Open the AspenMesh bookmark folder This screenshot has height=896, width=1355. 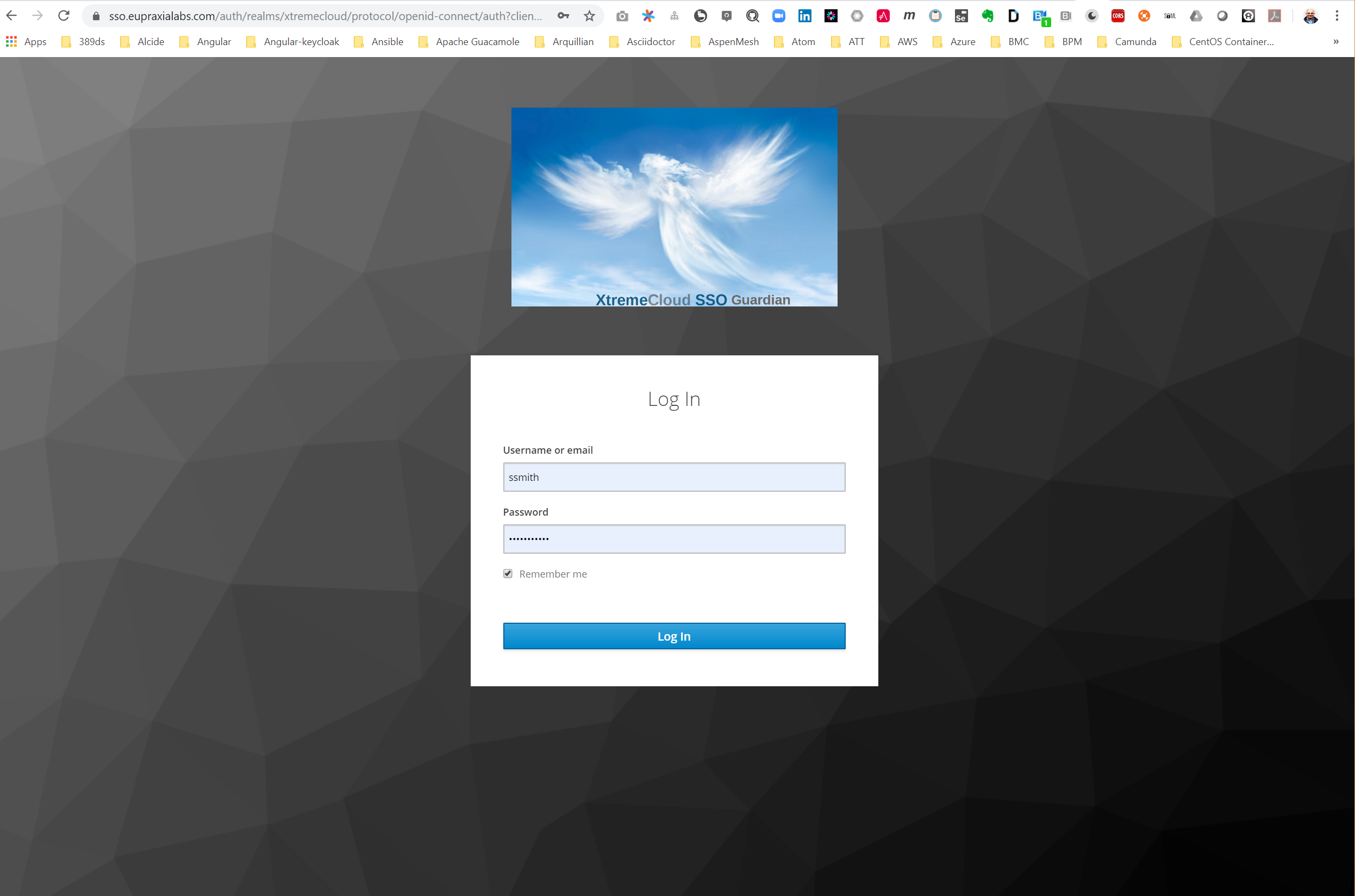[725, 42]
